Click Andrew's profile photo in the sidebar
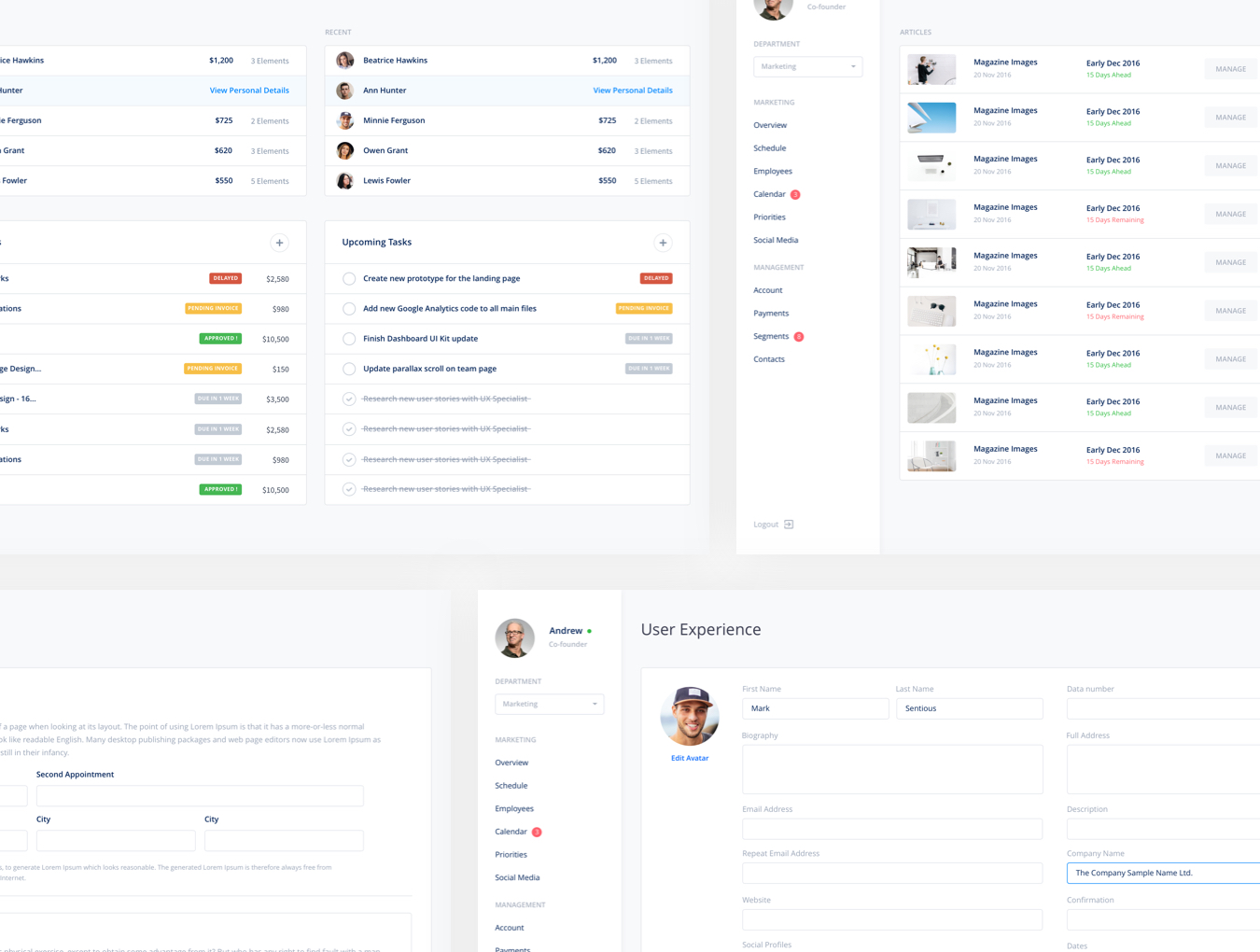 [x=514, y=637]
